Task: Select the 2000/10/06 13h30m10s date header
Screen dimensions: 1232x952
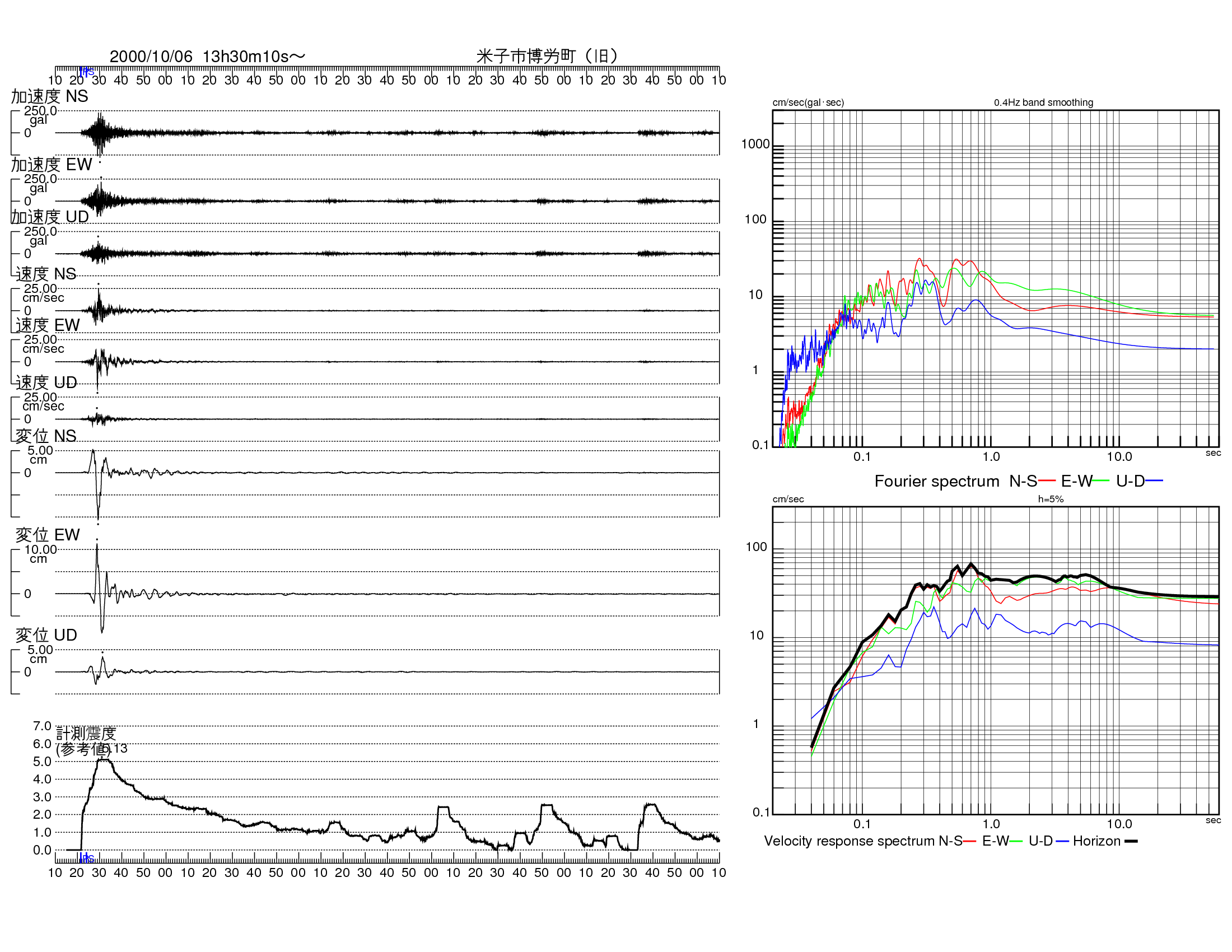Action: pos(207,57)
